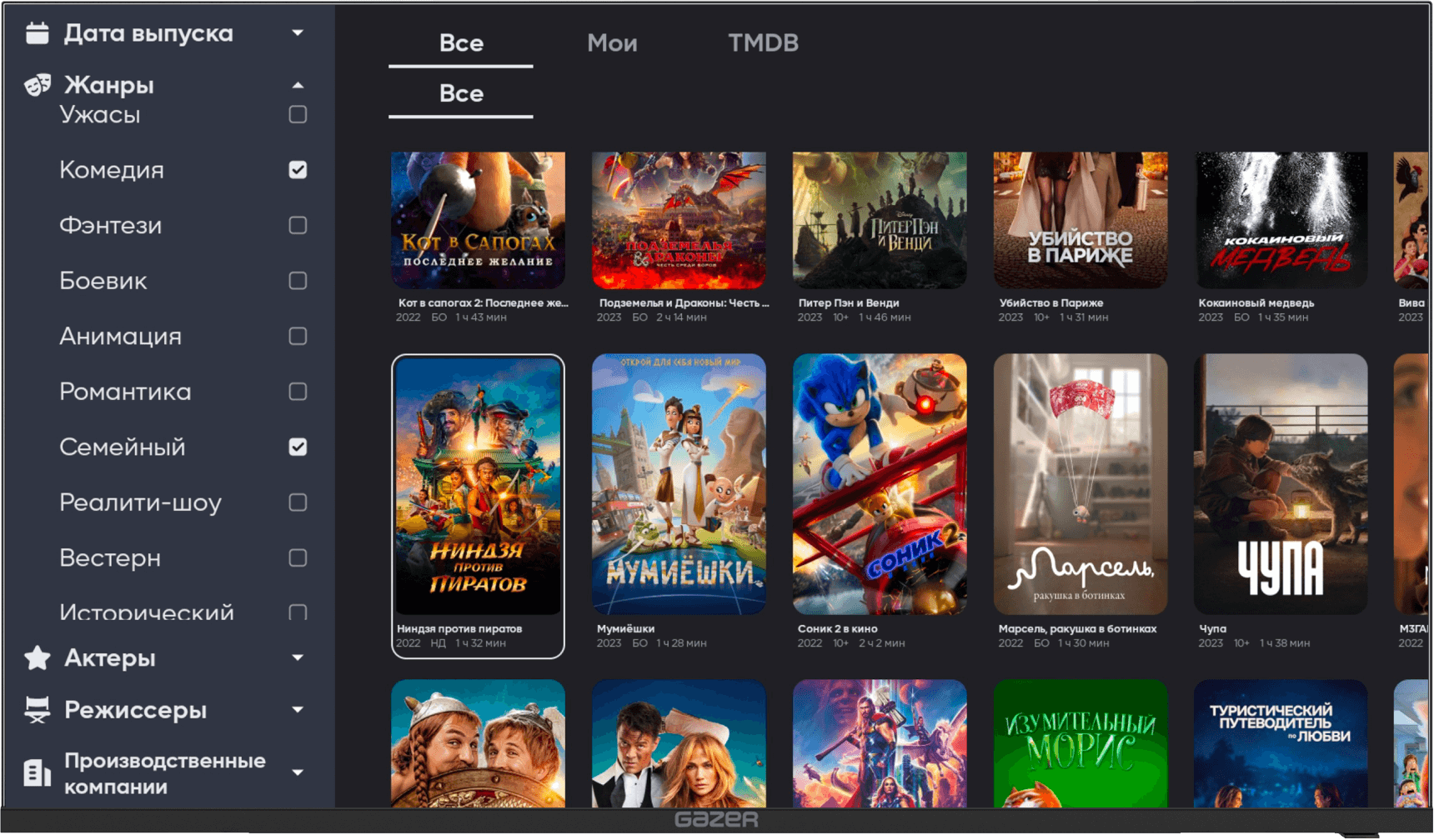Expand the Дата выпуска filter arrow
Screen dimensions: 1434x840
pyautogui.click(x=298, y=33)
